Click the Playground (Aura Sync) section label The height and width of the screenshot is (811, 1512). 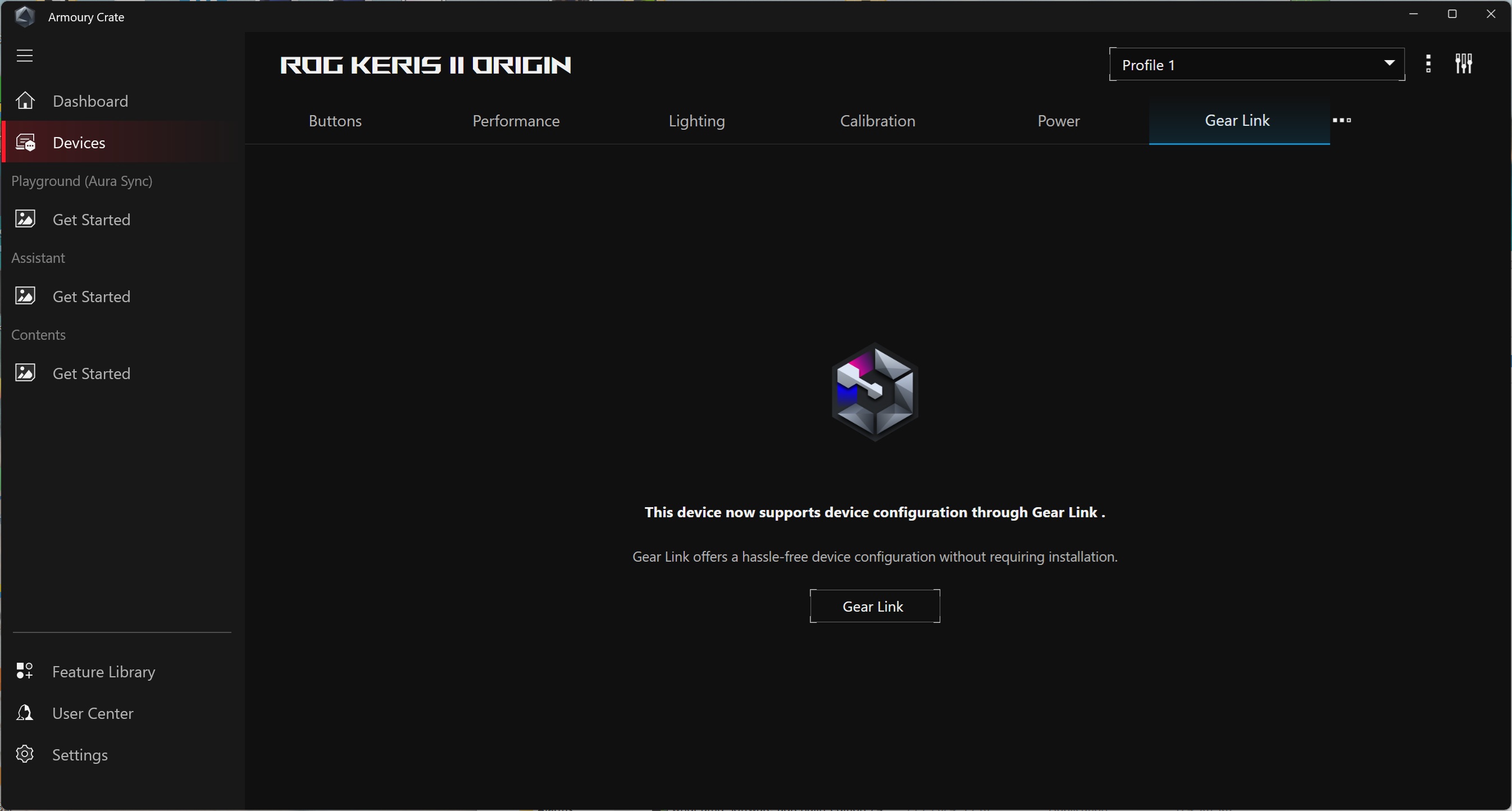pos(81,181)
